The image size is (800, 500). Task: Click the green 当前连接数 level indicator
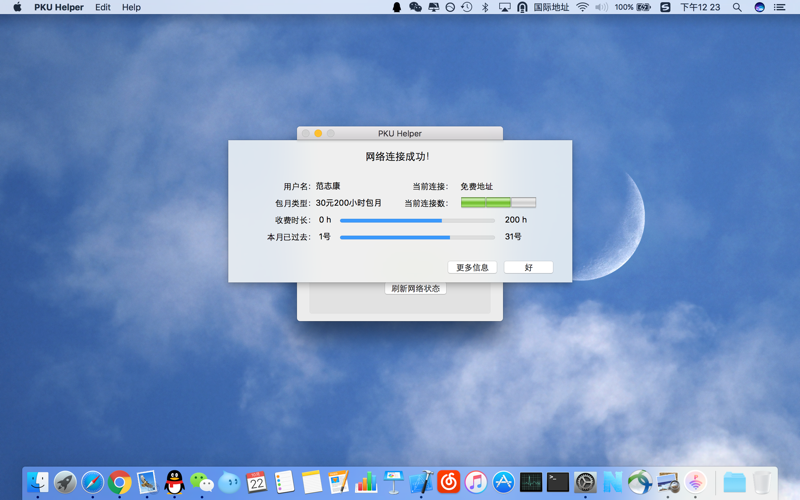pyautogui.click(x=498, y=203)
